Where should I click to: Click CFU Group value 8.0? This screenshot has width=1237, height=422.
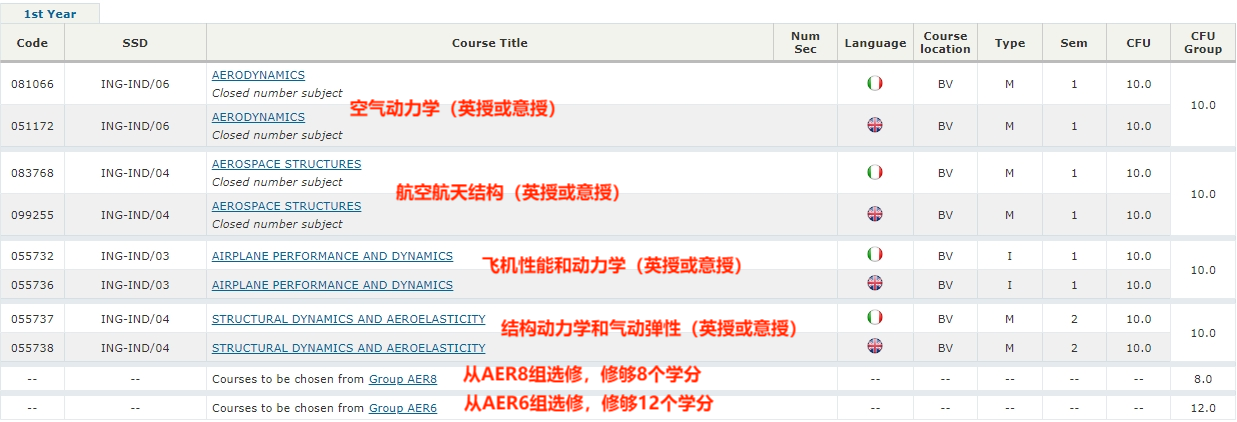(x=1203, y=379)
